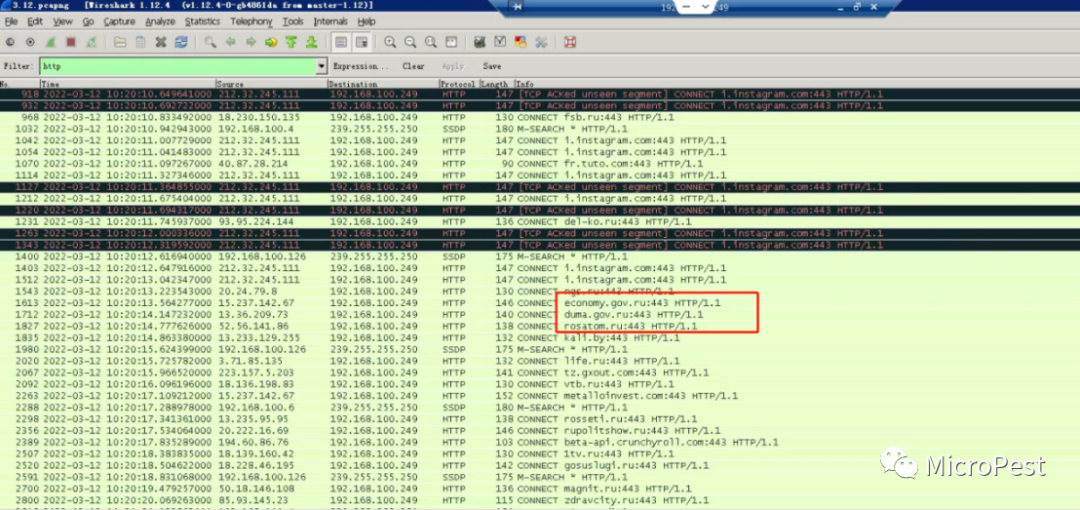The image size is (1080, 510).
Task: Select packet 2520 CONNECT gosuslugi.ru:443
Action: (540, 465)
